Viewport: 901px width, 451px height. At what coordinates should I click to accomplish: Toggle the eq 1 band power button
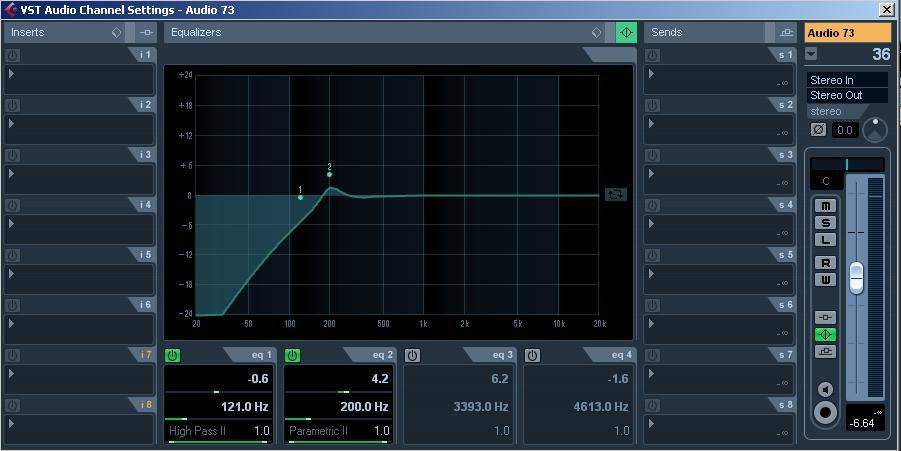172,356
